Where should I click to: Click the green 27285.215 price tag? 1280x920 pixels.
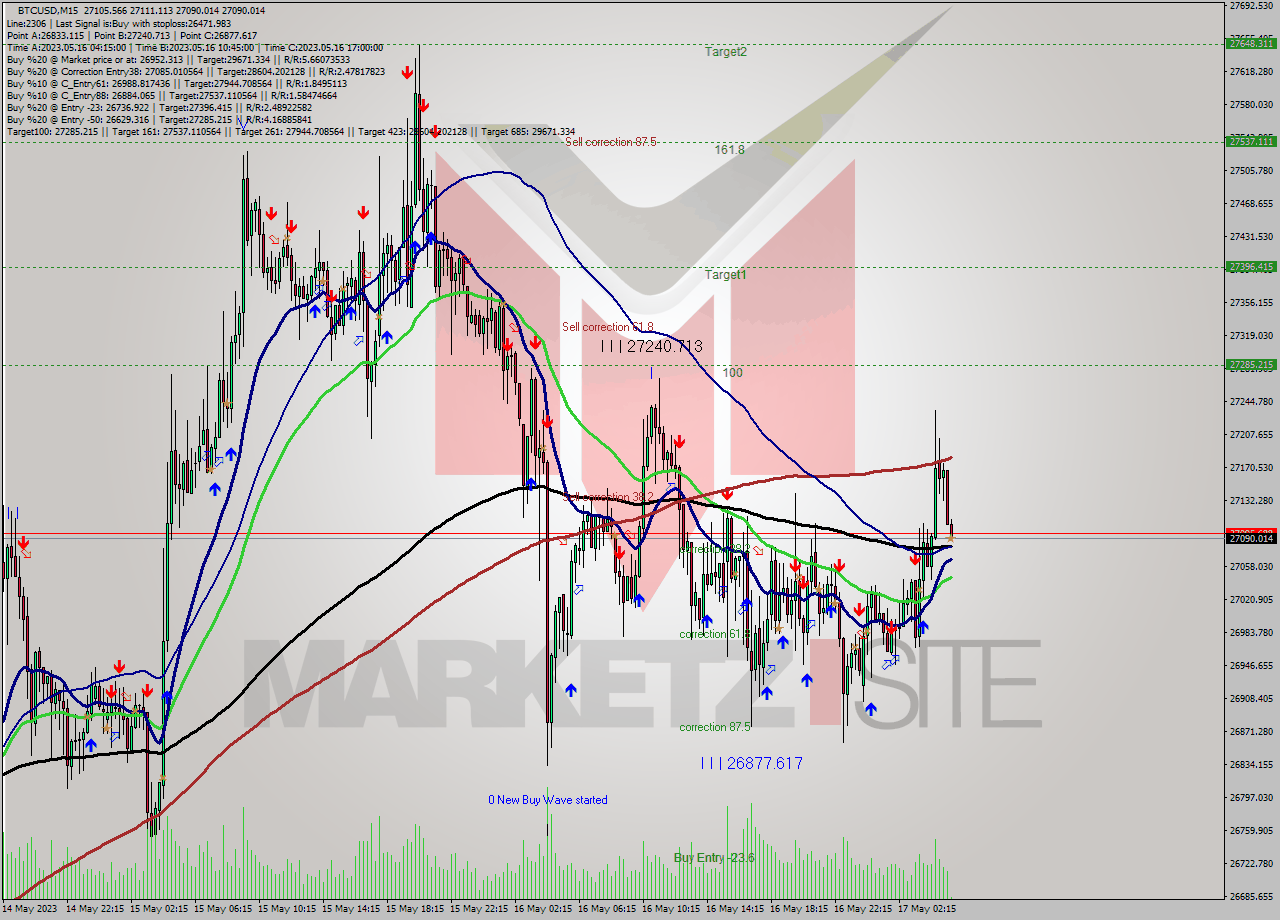(1250, 364)
